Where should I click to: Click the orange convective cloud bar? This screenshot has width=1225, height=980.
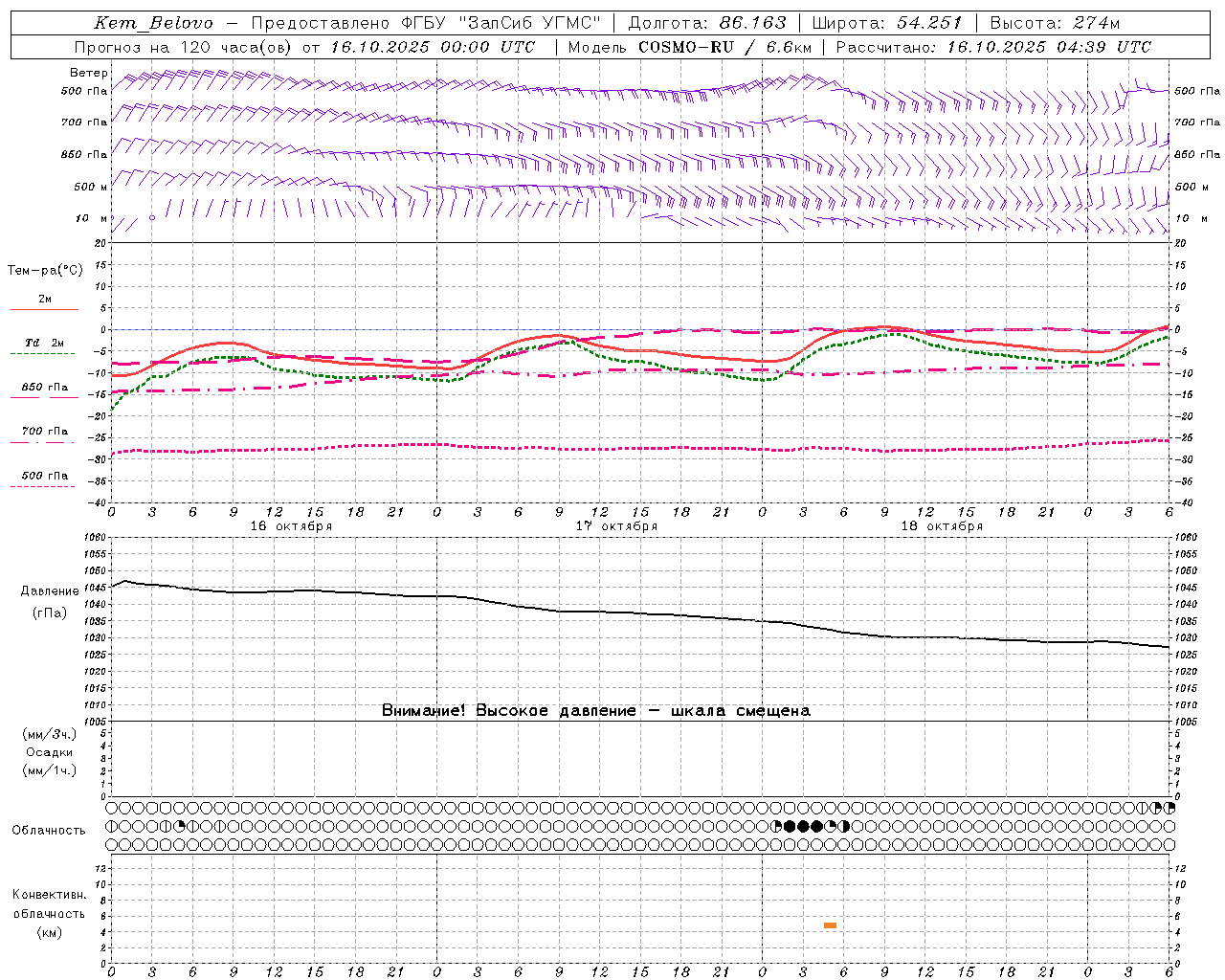pos(830,925)
